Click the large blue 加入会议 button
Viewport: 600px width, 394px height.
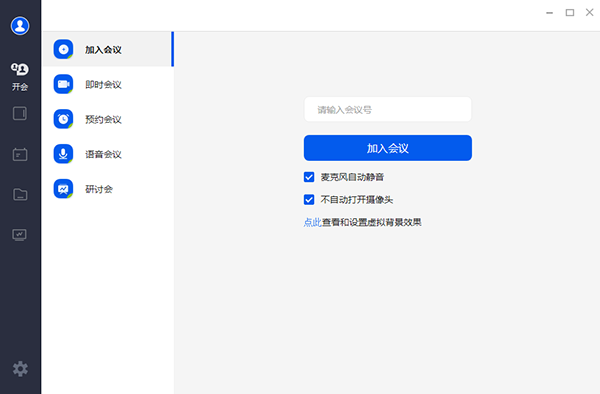[x=388, y=148]
